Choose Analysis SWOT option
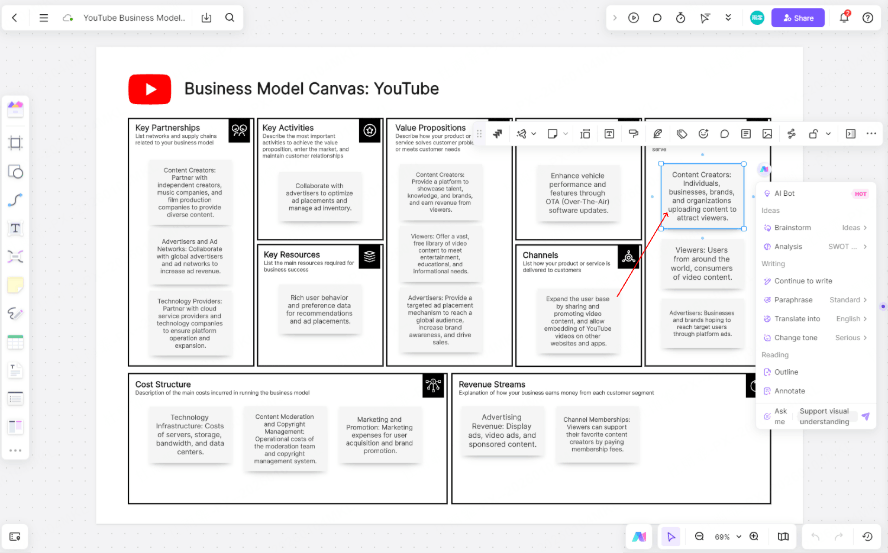The height and width of the screenshot is (553, 888). [x=816, y=246]
